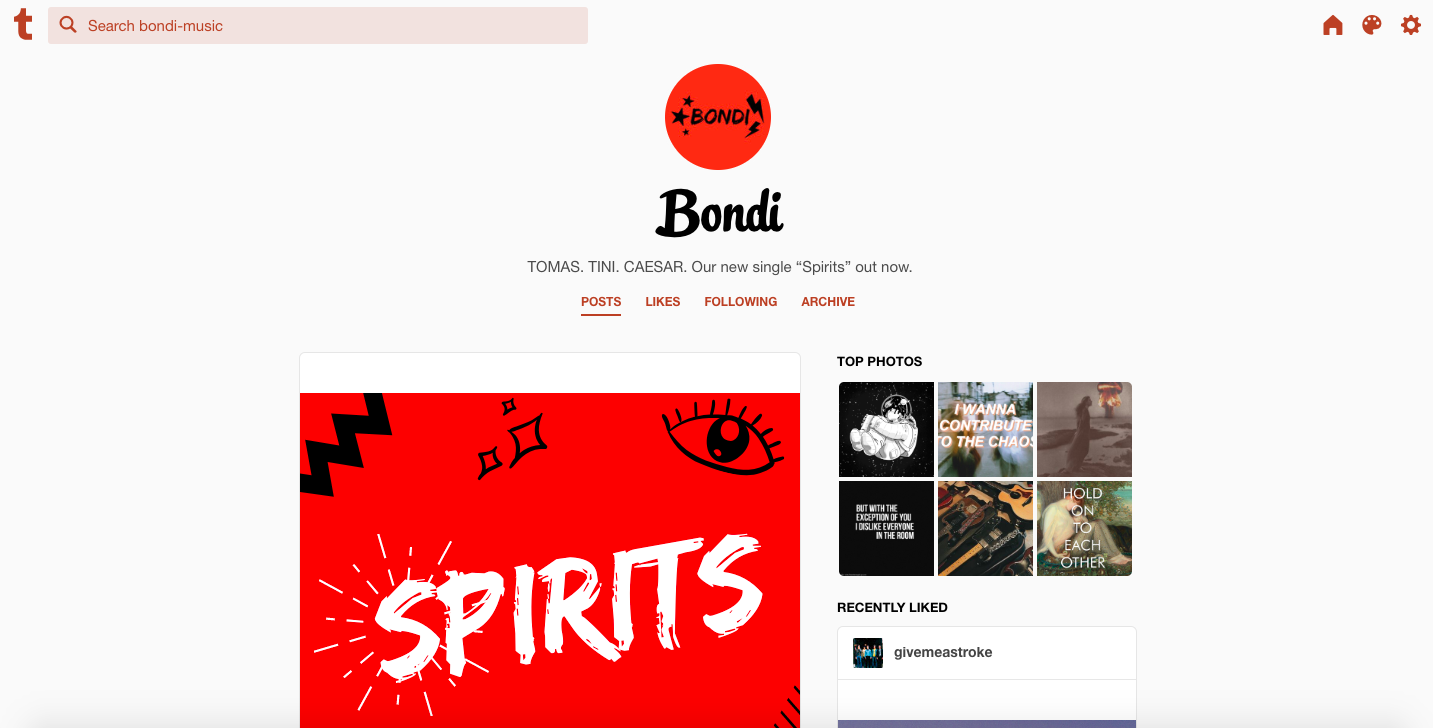Open the guitars top photo
Image resolution: width=1433 pixels, height=728 pixels.
pyautogui.click(x=985, y=528)
